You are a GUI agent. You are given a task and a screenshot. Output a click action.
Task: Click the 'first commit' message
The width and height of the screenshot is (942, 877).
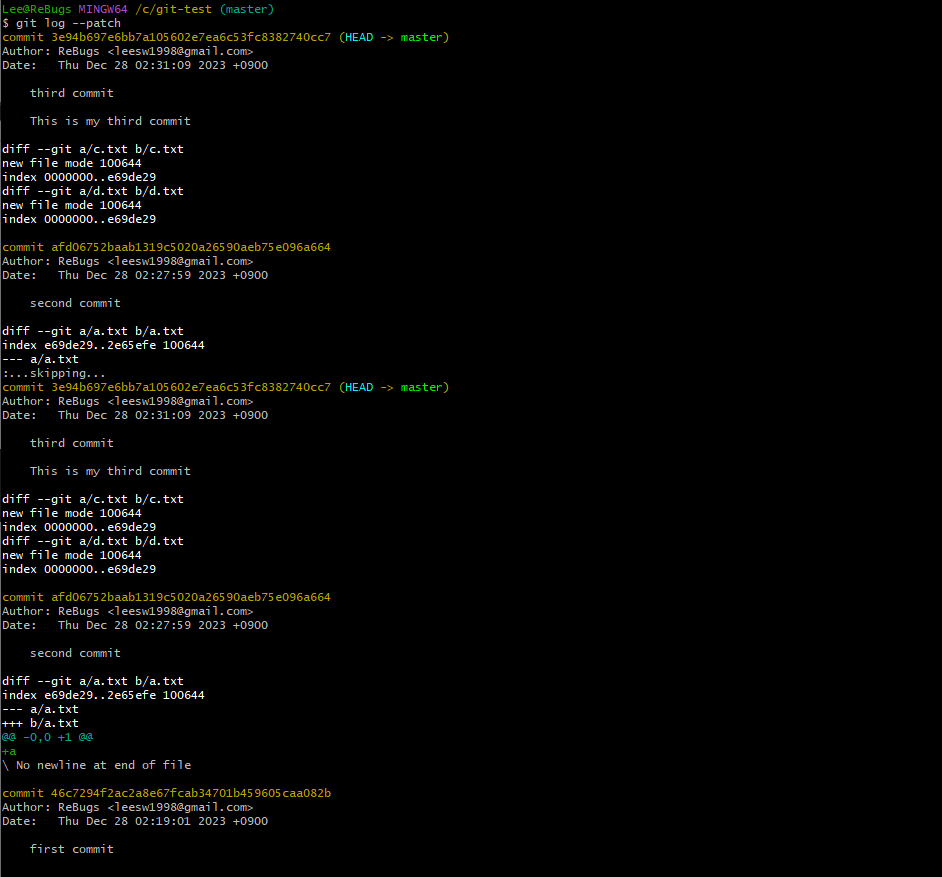pyautogui.click(x=71, y=849)
